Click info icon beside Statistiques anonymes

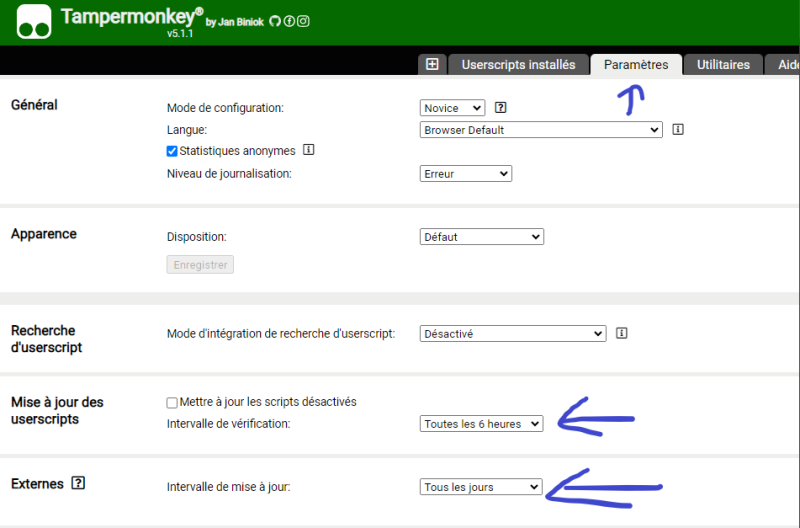pyautogui.click(x=309, y=150)
